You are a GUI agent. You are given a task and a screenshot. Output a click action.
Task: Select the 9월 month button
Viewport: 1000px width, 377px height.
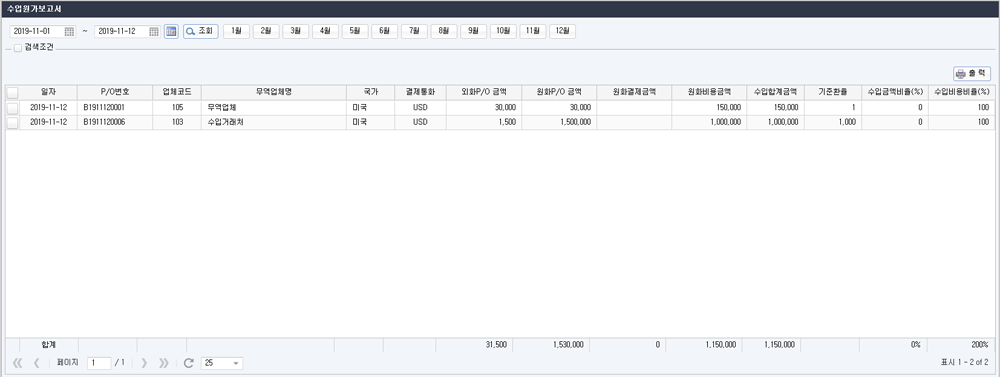pos(473,31)
